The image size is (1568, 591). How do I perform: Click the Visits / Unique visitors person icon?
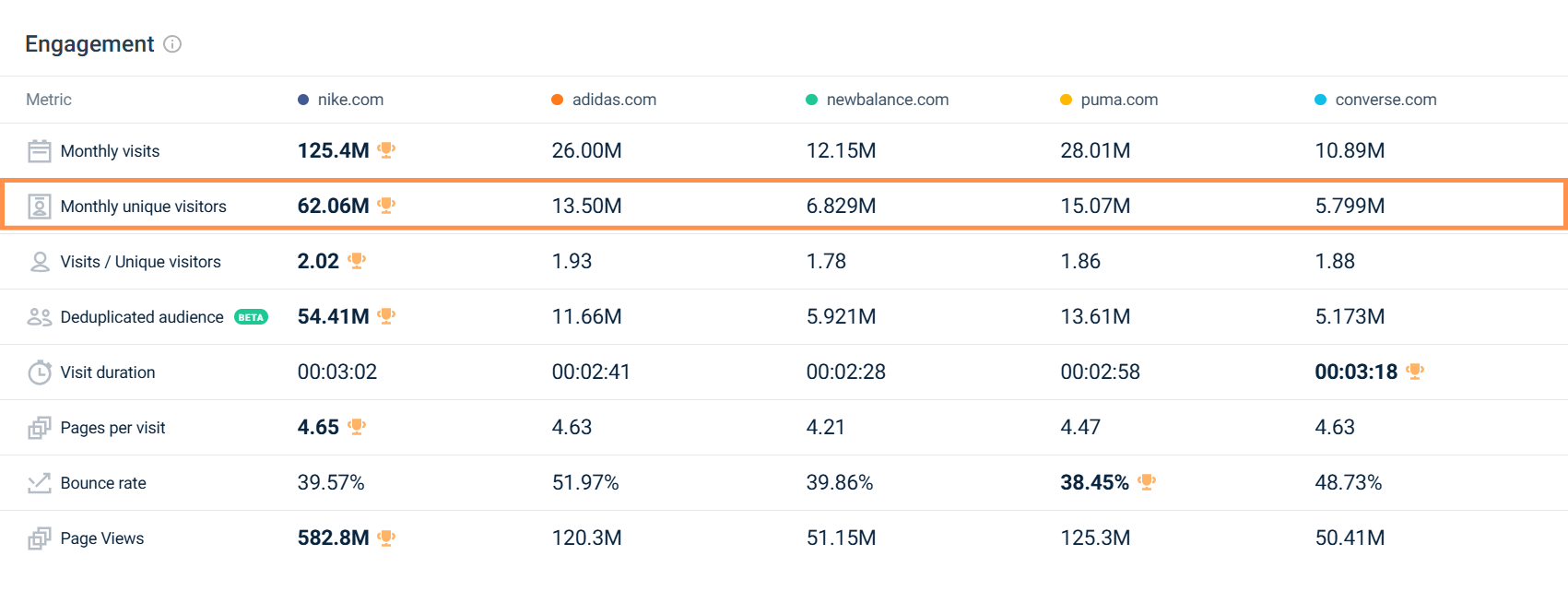tap(40, 262)
